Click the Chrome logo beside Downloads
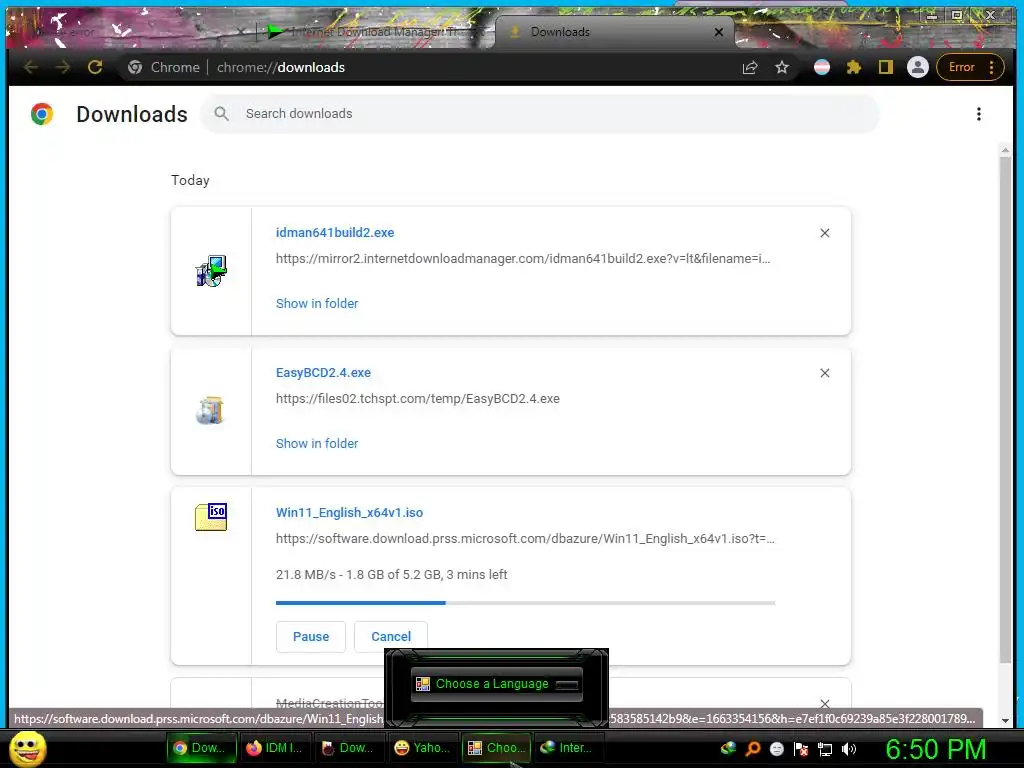The width and height of the screenshot is (1024, 768). tap(42, 114)
